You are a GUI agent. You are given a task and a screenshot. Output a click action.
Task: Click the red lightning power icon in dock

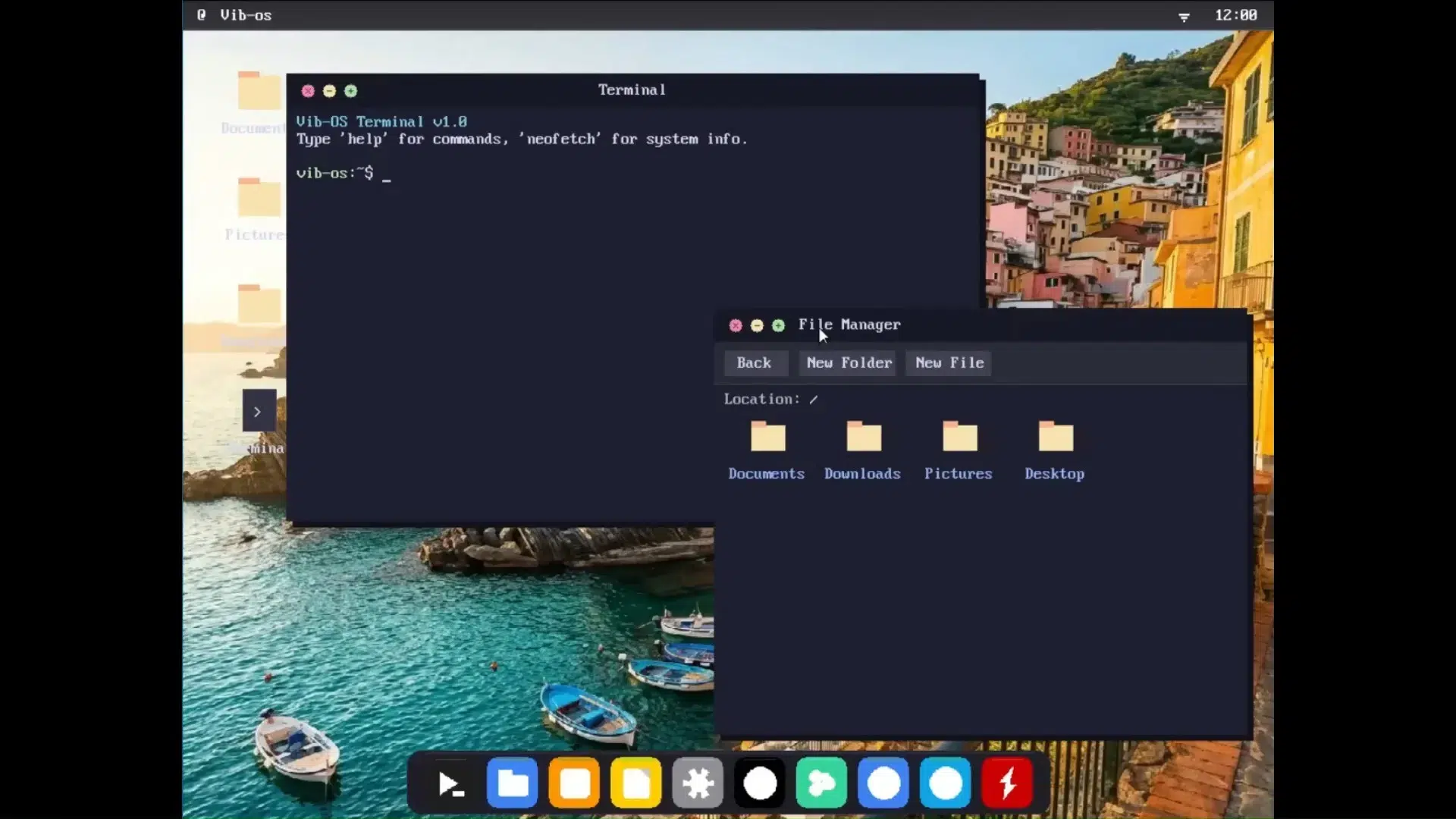1007,783
